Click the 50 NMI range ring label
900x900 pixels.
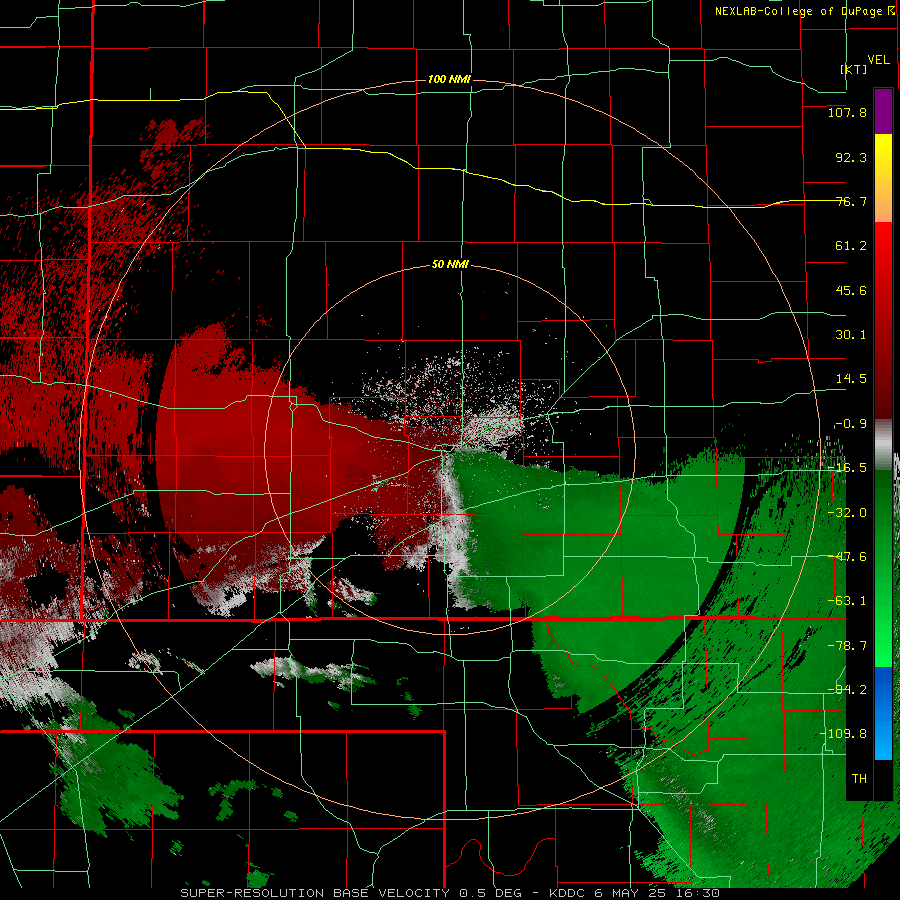[450, 265]
